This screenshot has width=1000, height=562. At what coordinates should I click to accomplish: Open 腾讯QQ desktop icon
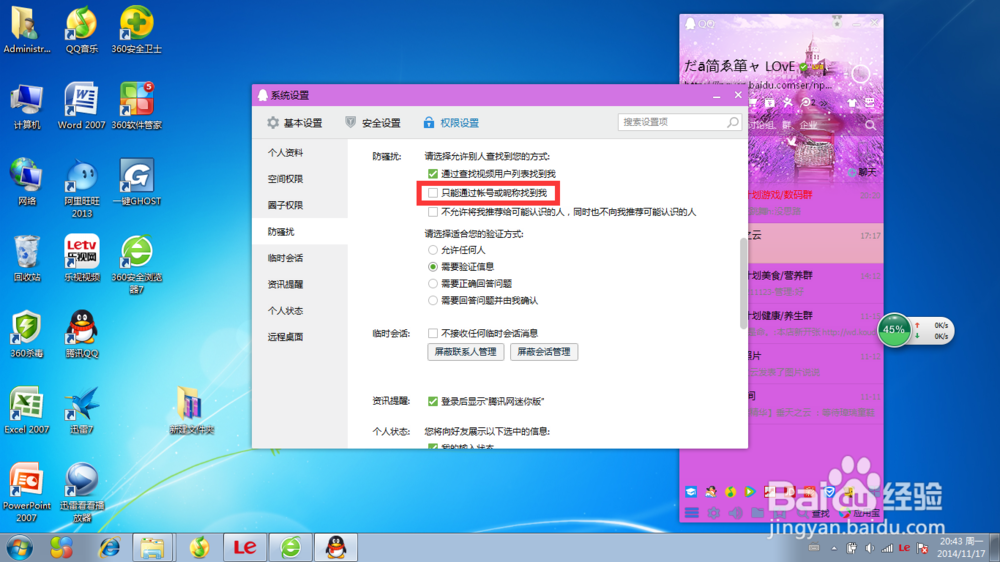[x=82, y=334]
